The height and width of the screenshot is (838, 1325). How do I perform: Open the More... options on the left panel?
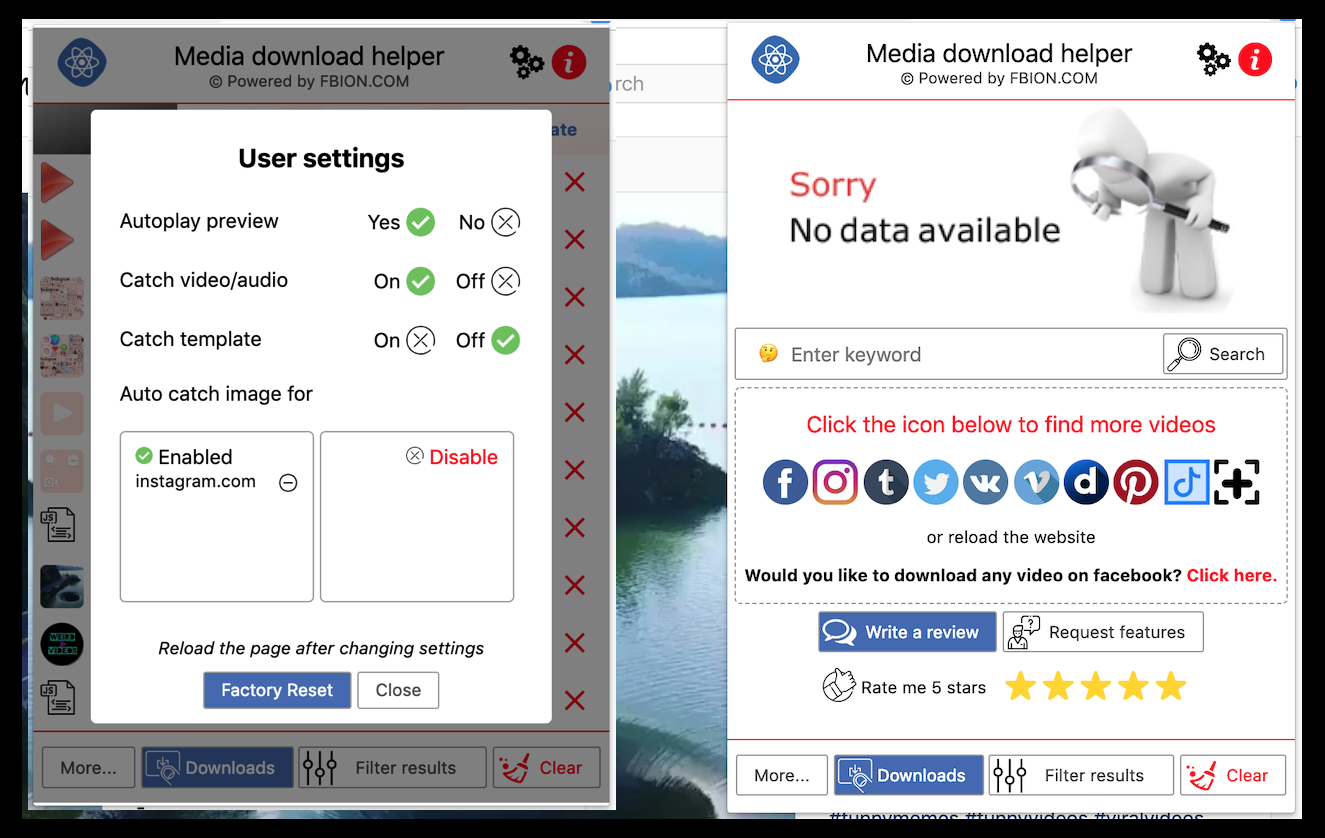[88, 767]
